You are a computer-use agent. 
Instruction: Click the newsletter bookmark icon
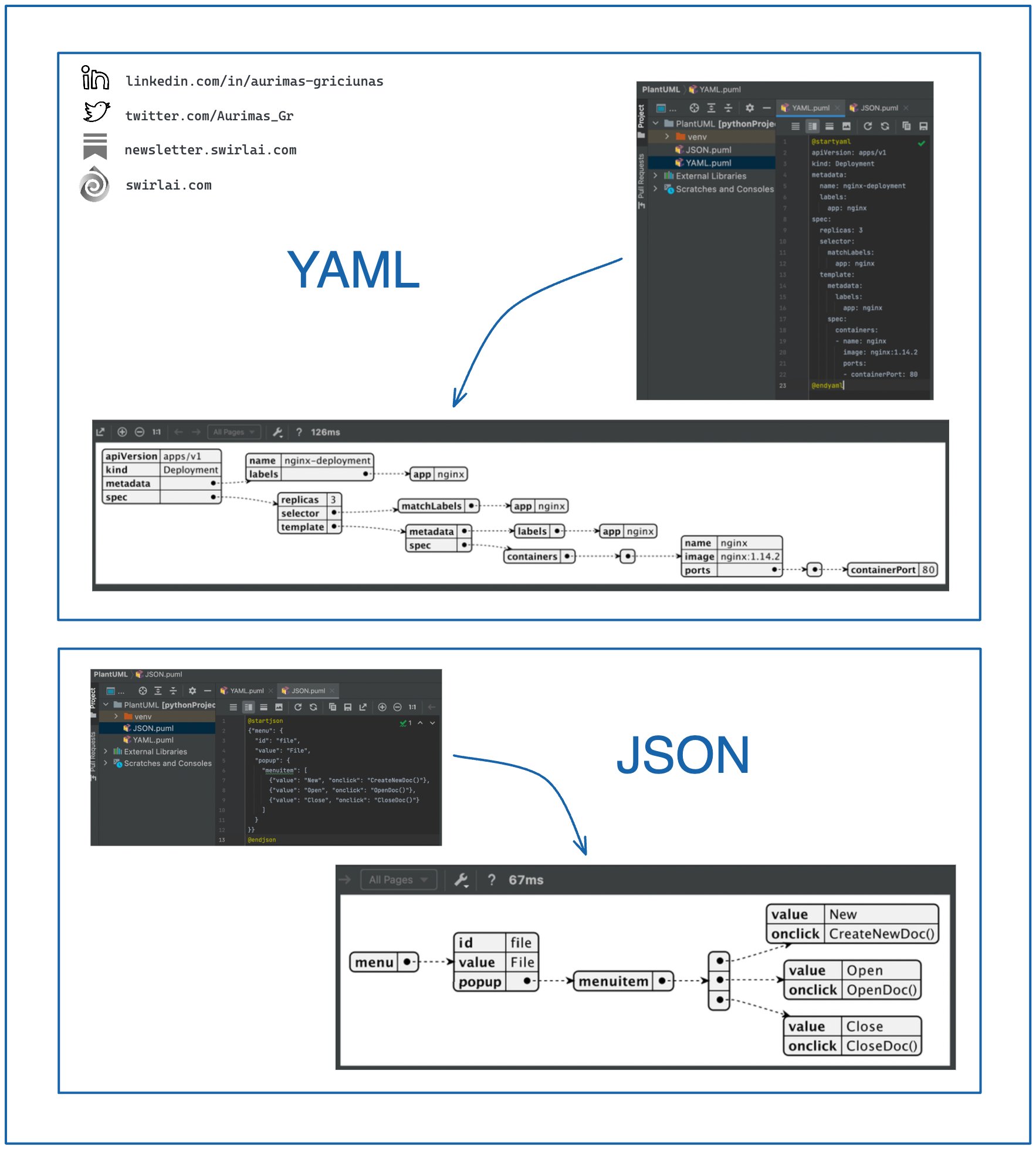95,146
